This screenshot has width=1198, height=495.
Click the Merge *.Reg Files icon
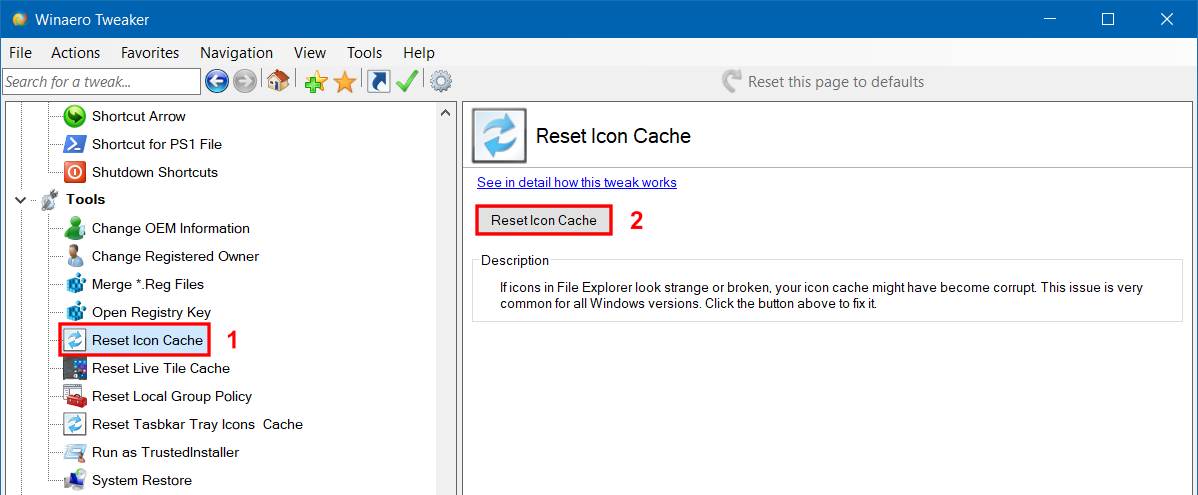click(x=75, y=284)
